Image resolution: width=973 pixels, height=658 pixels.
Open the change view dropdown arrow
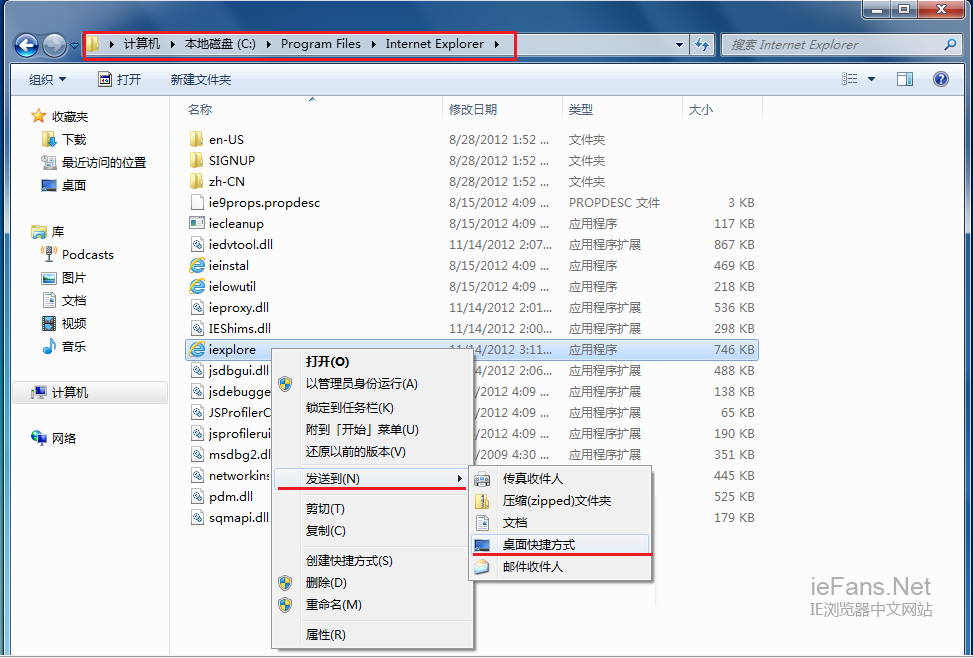click(873, 79)
